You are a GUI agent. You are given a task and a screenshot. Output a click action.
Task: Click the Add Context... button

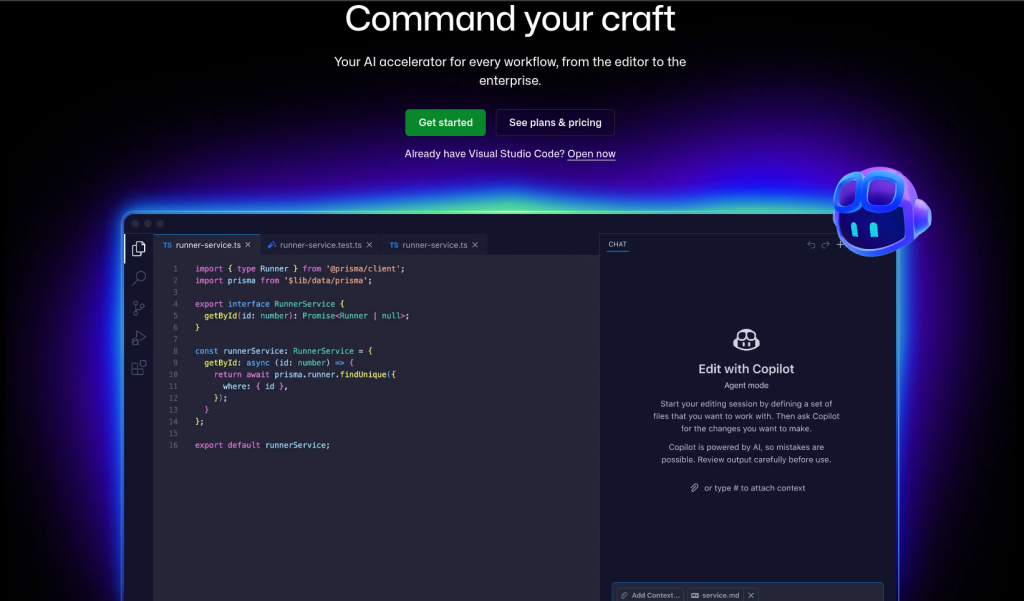(x=650, y=595)
